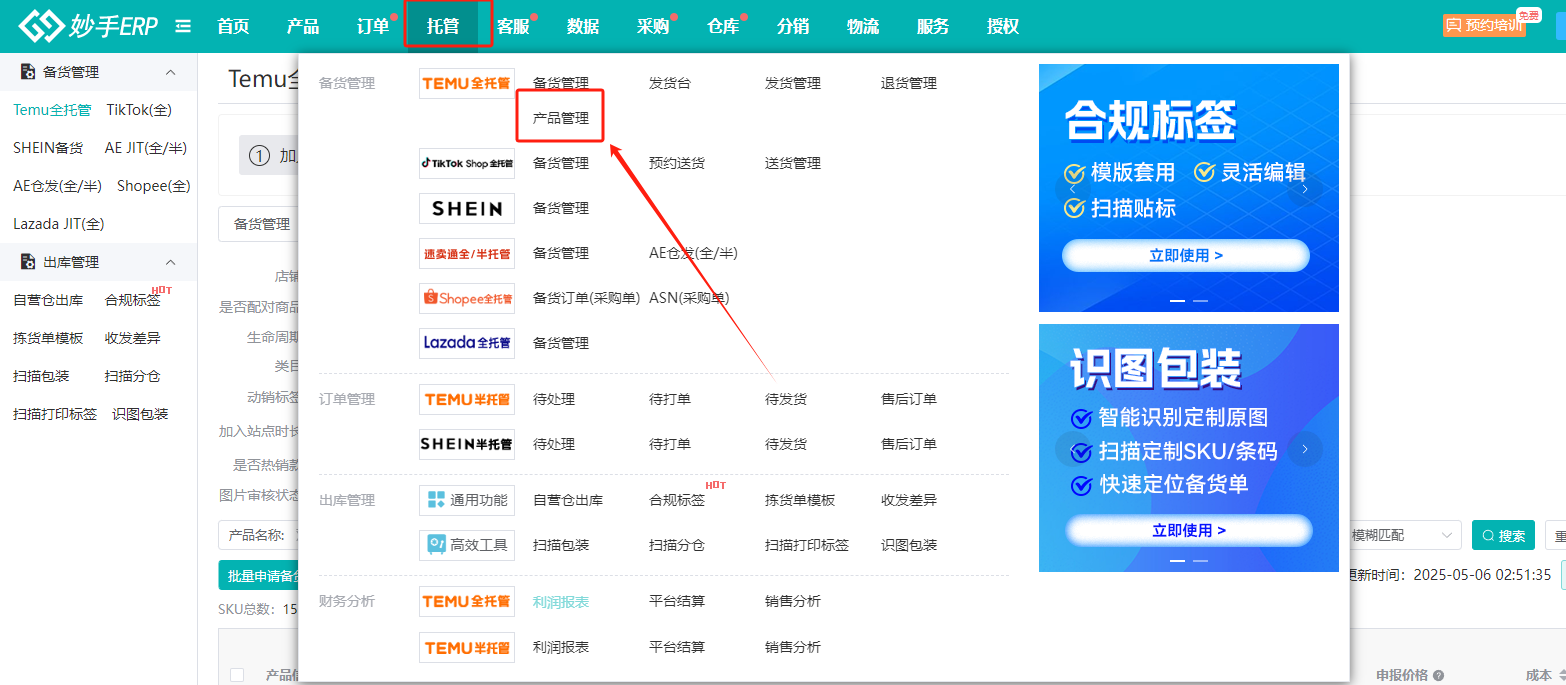Open the 授权 top menu
The width and height of the screenshot is (1566, 685).
[1003, 26]
